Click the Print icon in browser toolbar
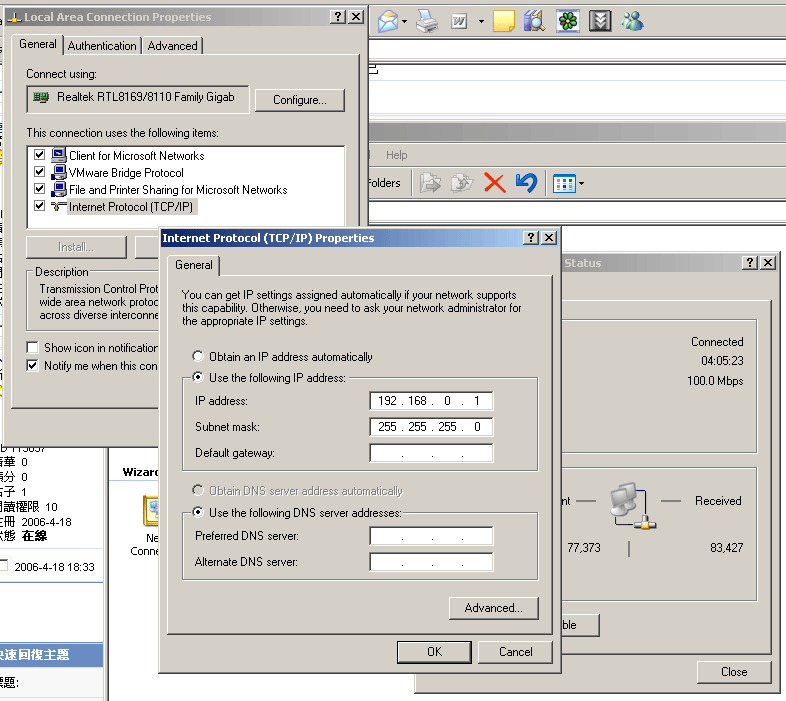The image size is (786, 701). pos(427,21)
